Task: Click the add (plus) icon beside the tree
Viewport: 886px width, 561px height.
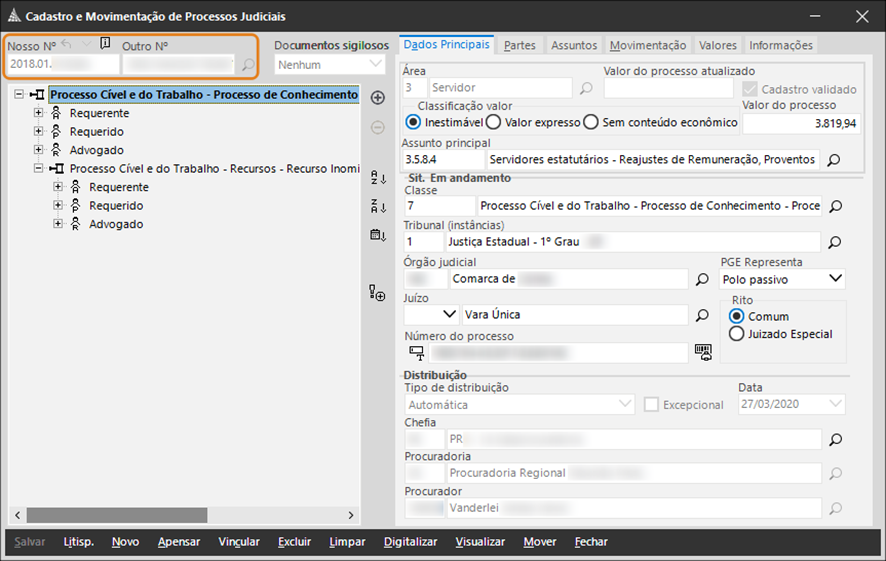Action: pos(377,98)
